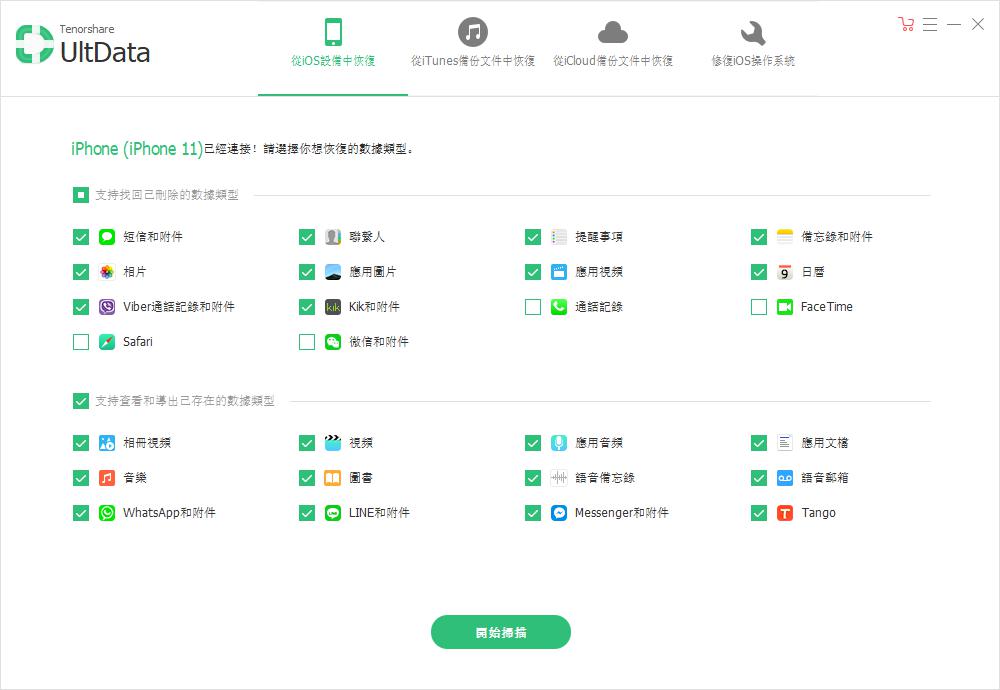The width and height of the screenshot is (1000, 690).
Task: Click the Viber通話記錄和附件 label
Action: click(x=179, y=307)
